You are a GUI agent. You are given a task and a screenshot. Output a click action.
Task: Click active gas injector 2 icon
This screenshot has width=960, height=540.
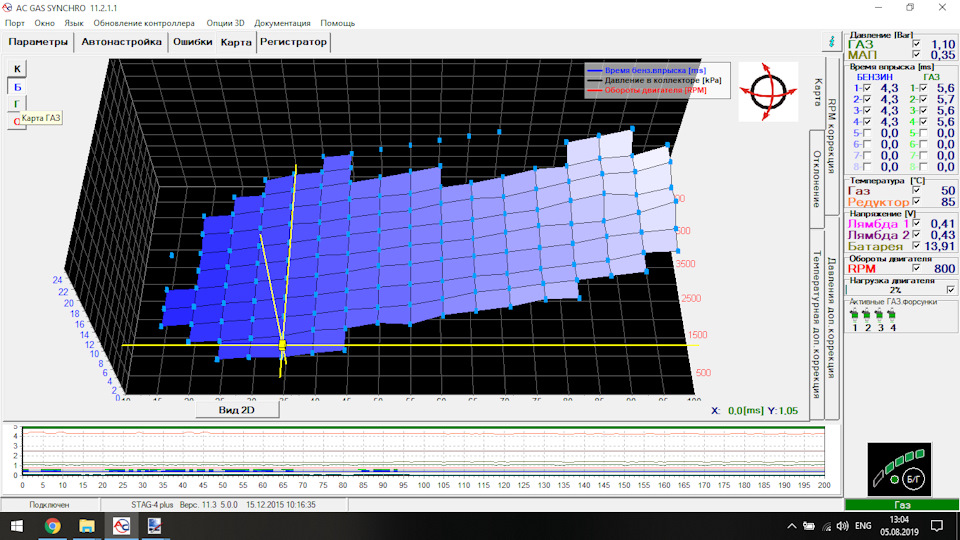(867, 316)
